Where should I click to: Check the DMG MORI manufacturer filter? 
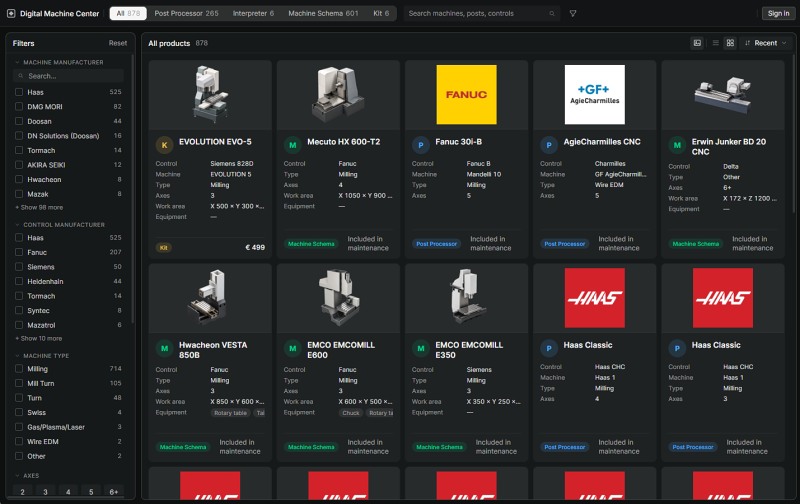click(19, 107)
